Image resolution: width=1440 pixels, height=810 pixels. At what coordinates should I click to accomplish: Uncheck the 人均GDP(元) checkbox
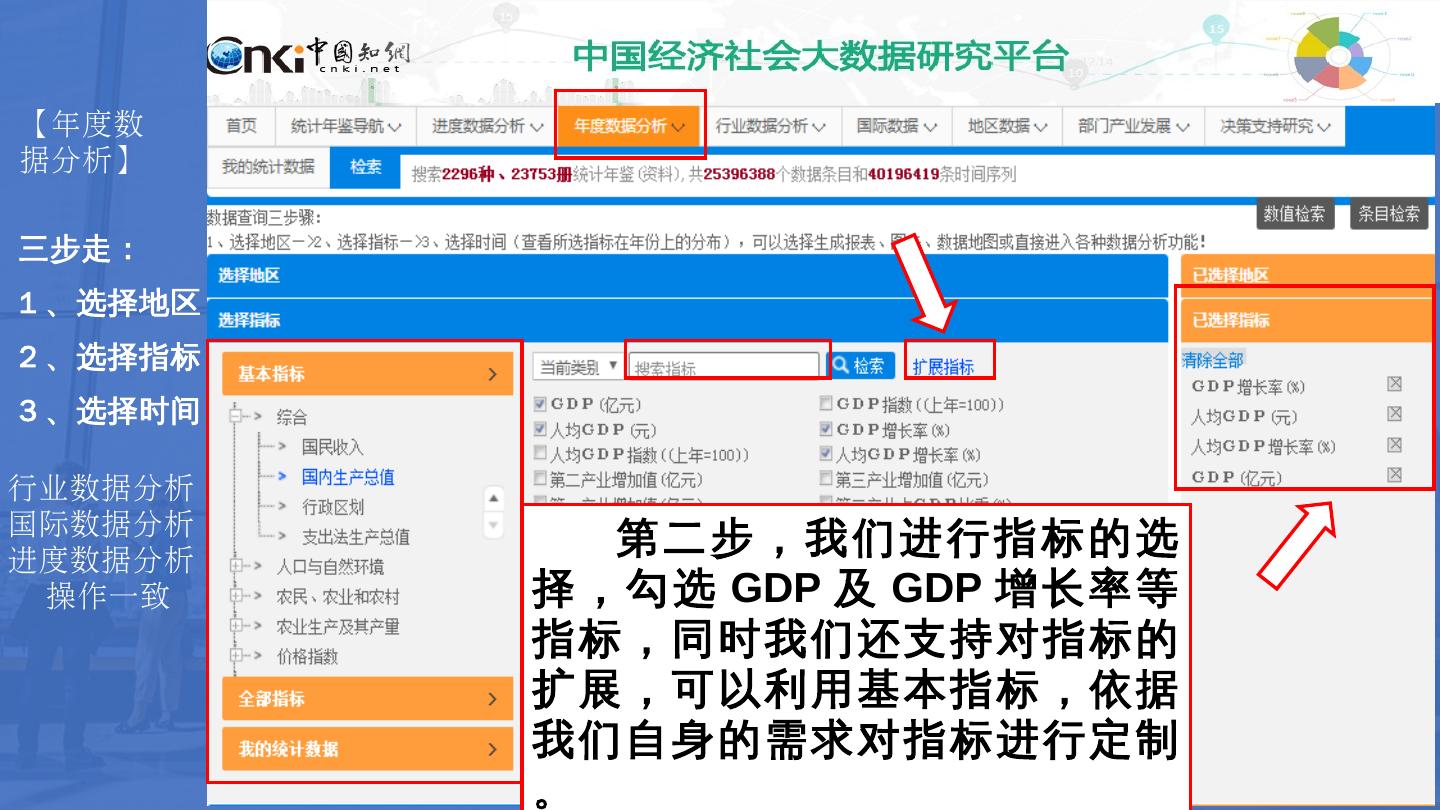541,429
